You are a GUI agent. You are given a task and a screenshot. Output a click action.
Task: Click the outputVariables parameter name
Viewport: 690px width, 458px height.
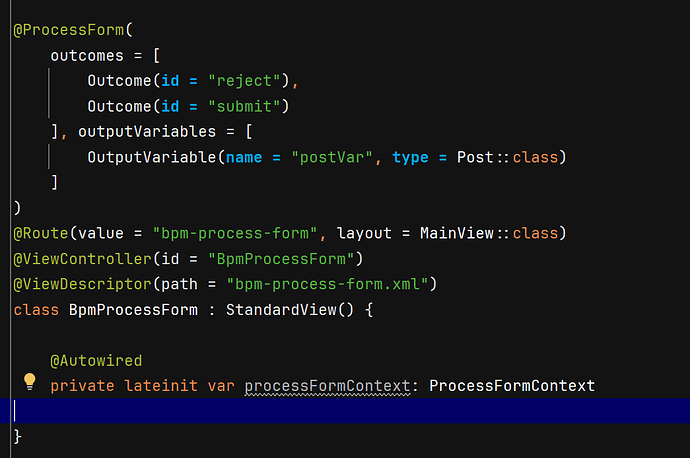(147, 132)
